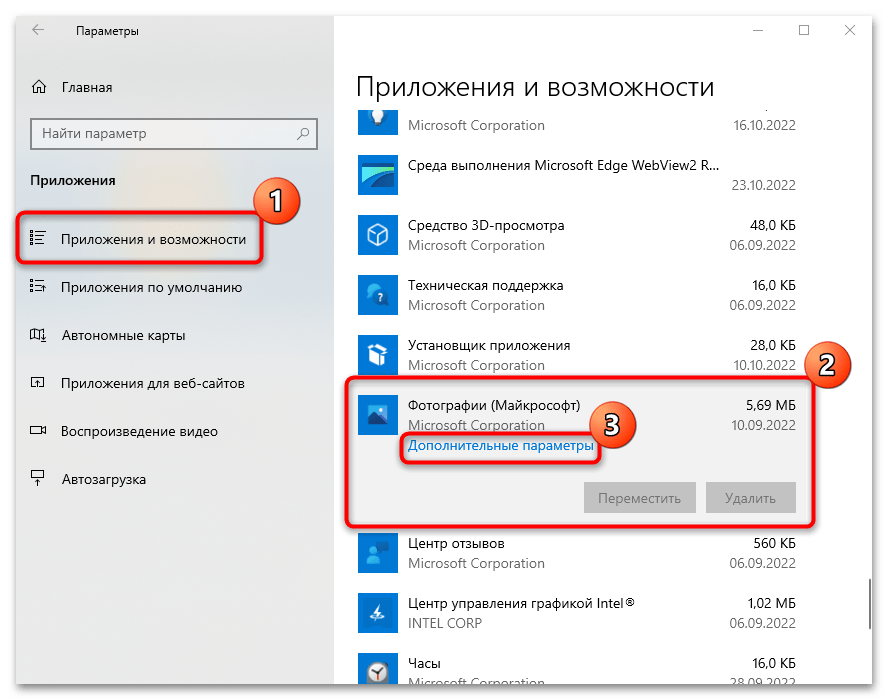Click the Feedback Hub (Центр отзывов) icon
Image resolution: width=888 pixels, height=700 pixels.
tap(378, 553)
